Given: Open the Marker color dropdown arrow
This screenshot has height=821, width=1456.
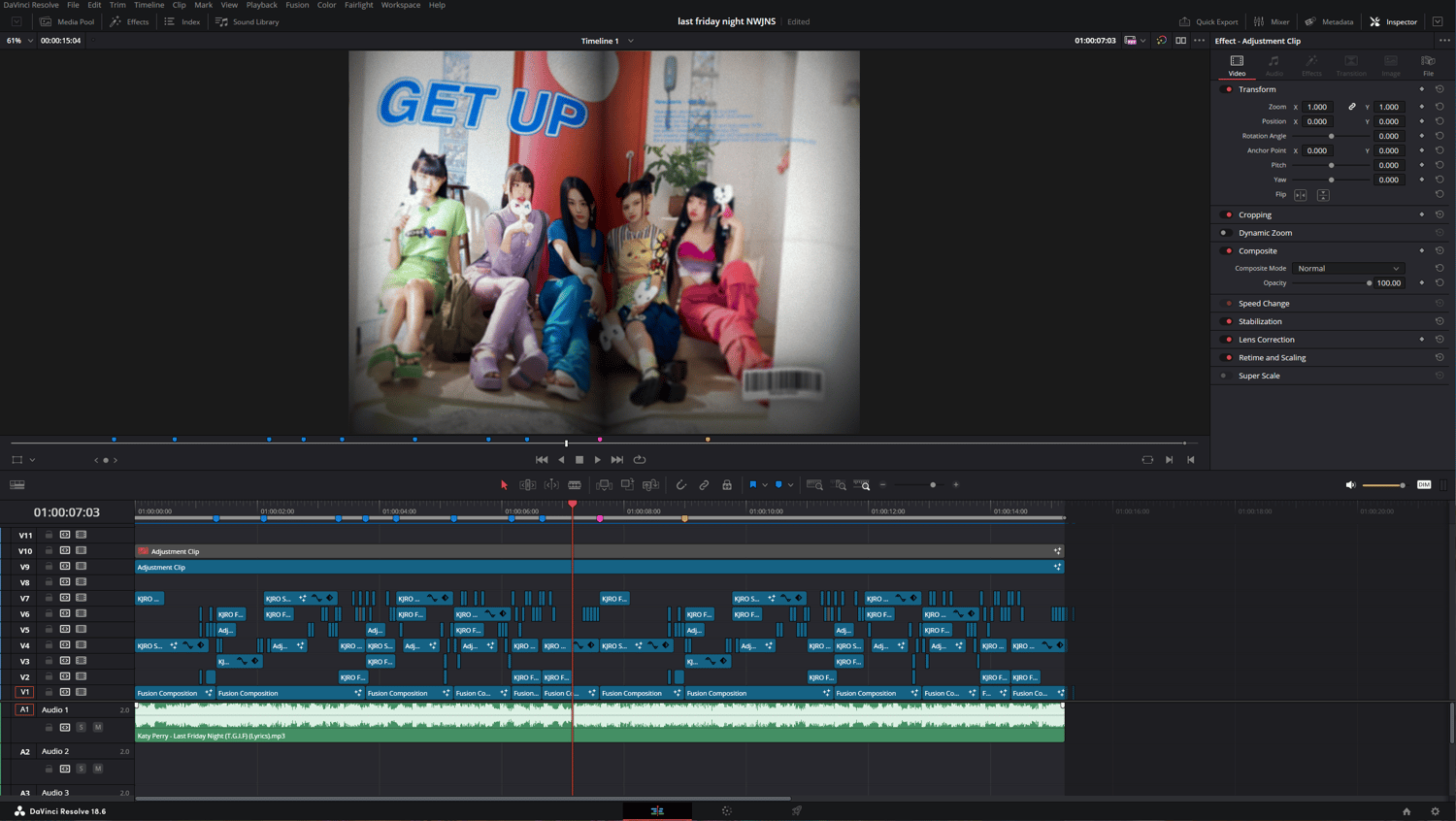Looking at the screenshot, I should (790, 485).
